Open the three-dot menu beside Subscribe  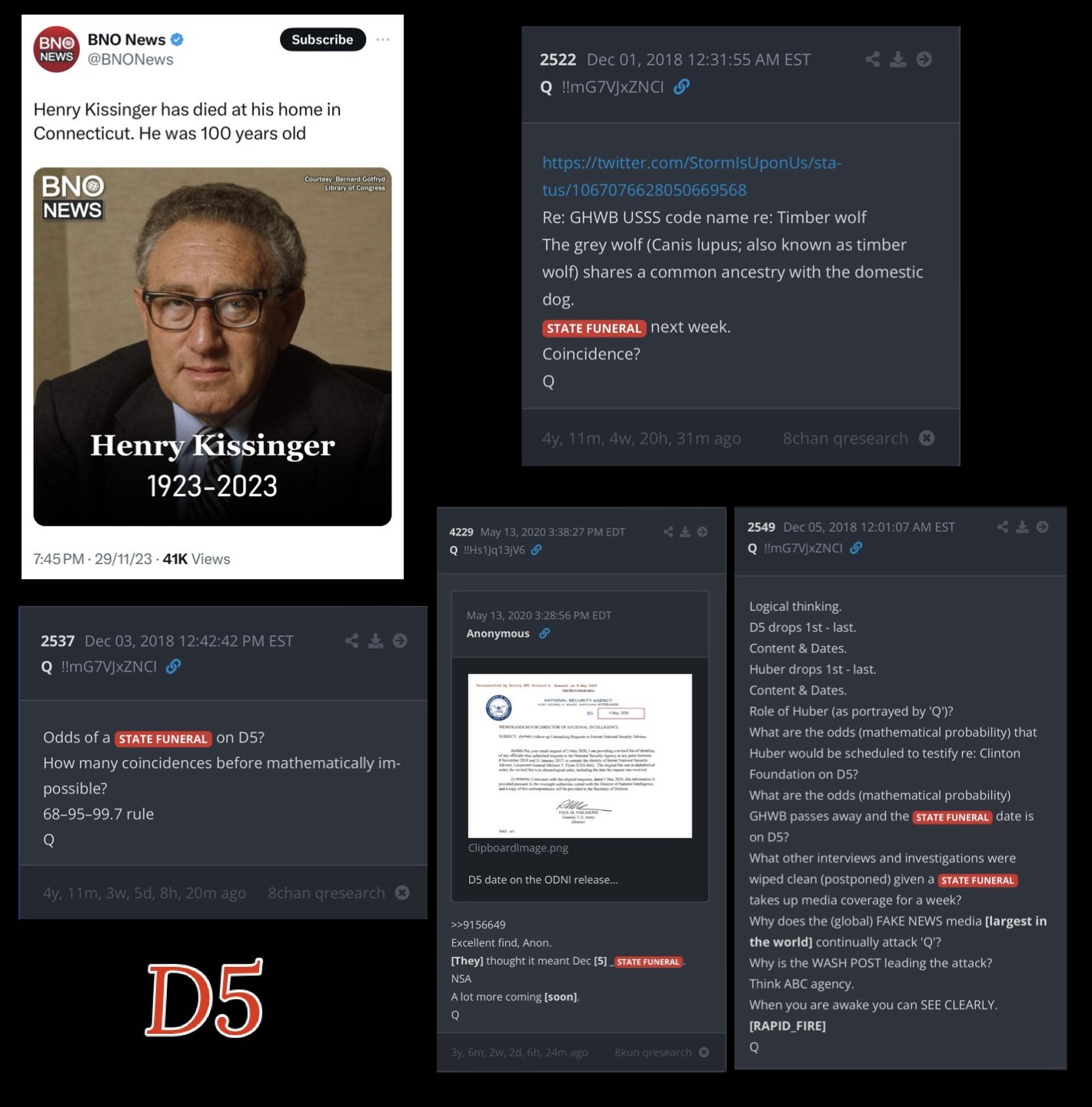[383, 39]
